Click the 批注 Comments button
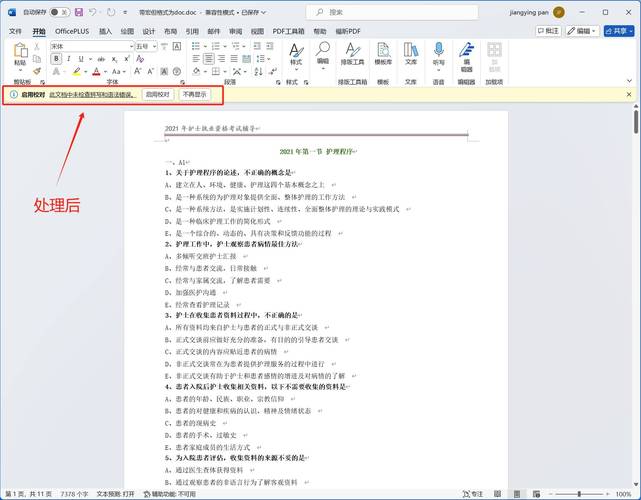 point(548,31)
